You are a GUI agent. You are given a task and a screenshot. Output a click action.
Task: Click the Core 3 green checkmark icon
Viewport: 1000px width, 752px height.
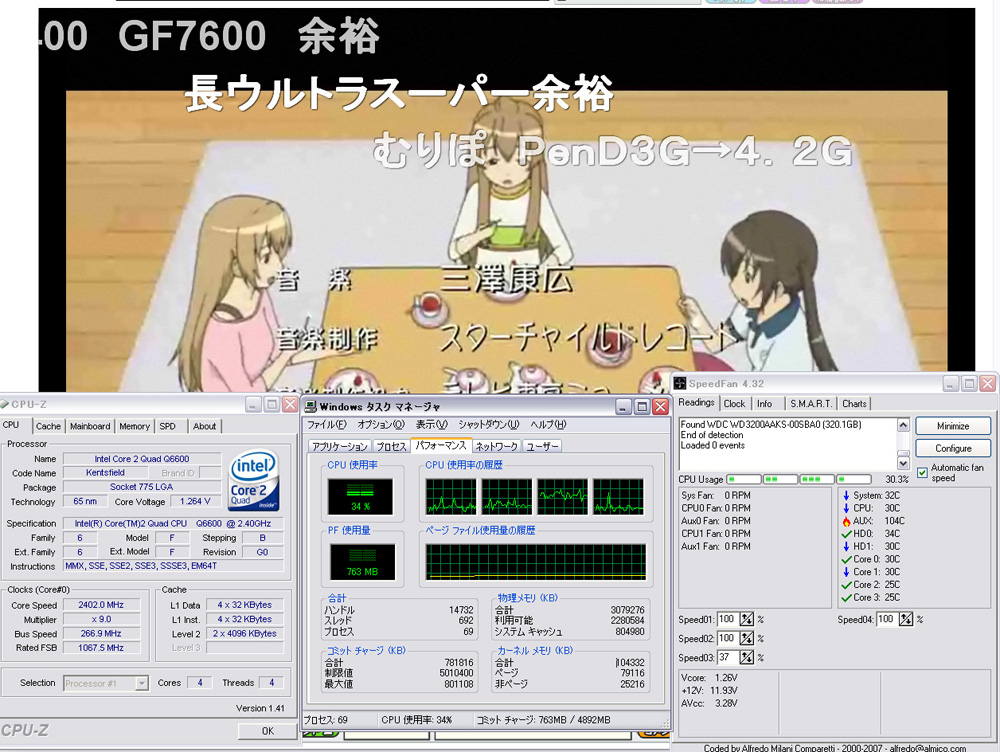(x=846, y=598)
